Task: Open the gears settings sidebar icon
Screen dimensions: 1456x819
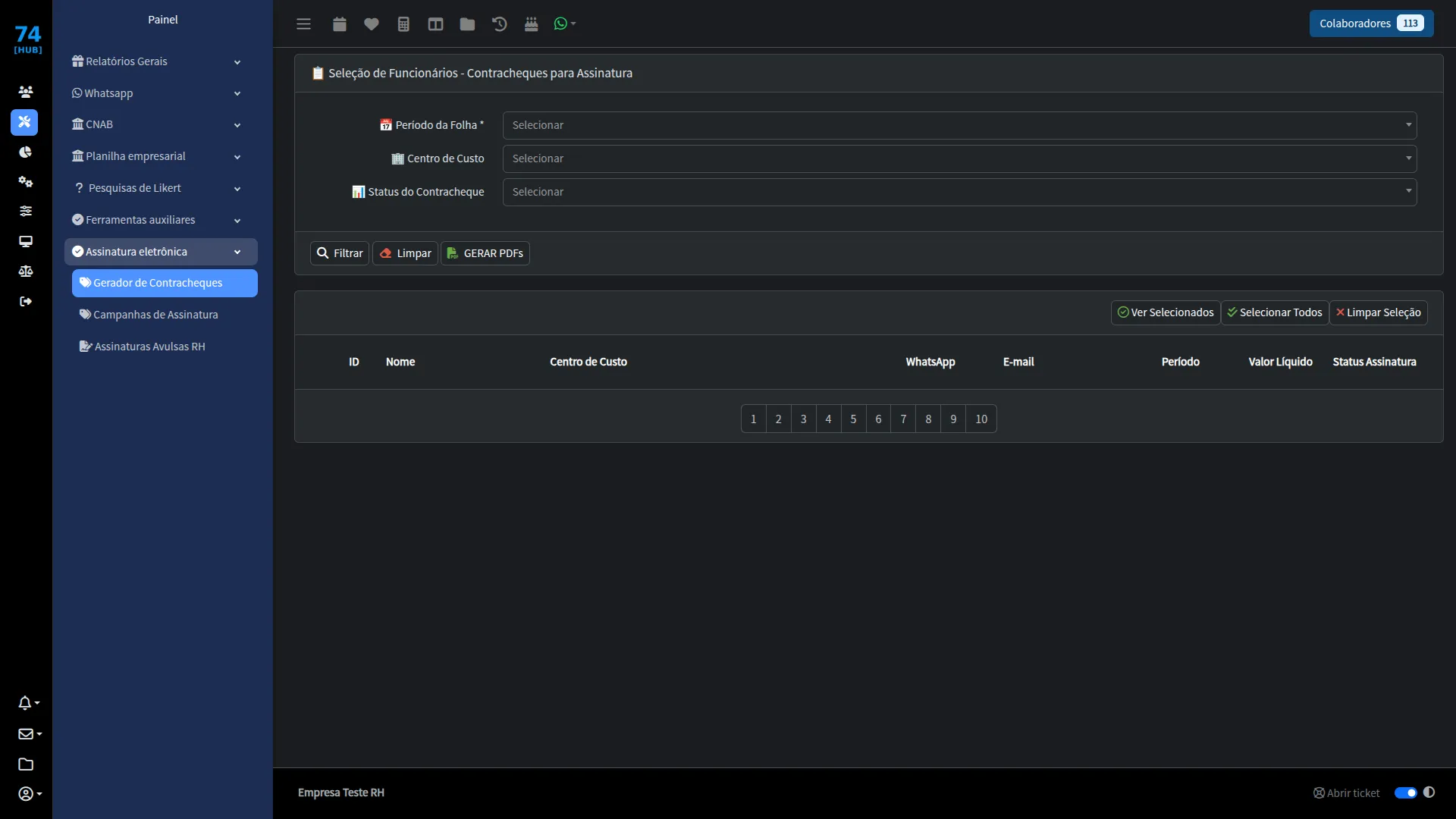Action: pos(26,181)
